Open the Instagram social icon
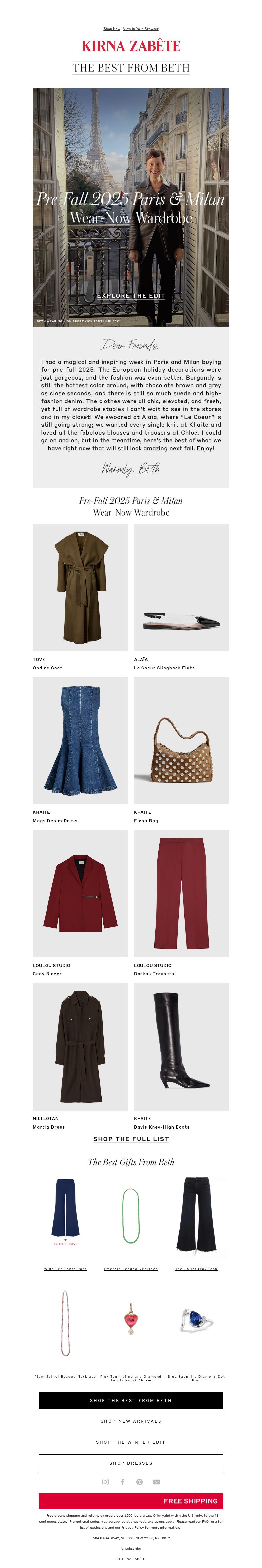This screenshot has width=262, height=1568. (x=105, y=1482)
